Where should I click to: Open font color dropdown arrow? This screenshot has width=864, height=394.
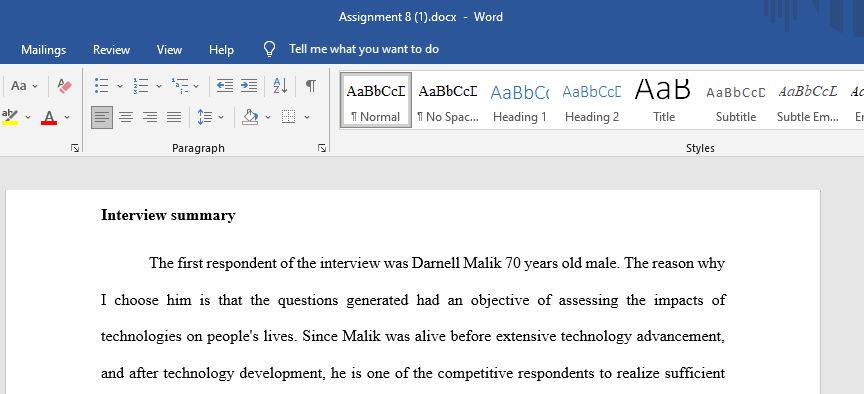point(67,117)
